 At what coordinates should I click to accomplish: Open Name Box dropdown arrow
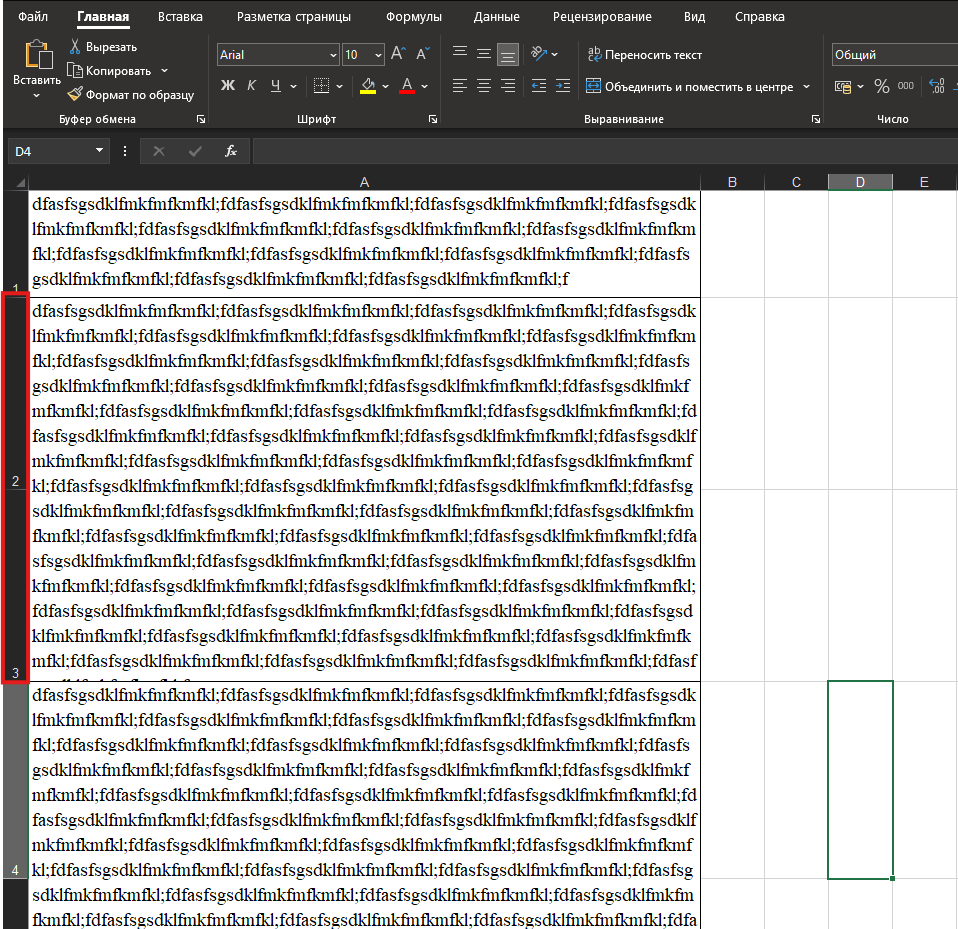point(99,150)
